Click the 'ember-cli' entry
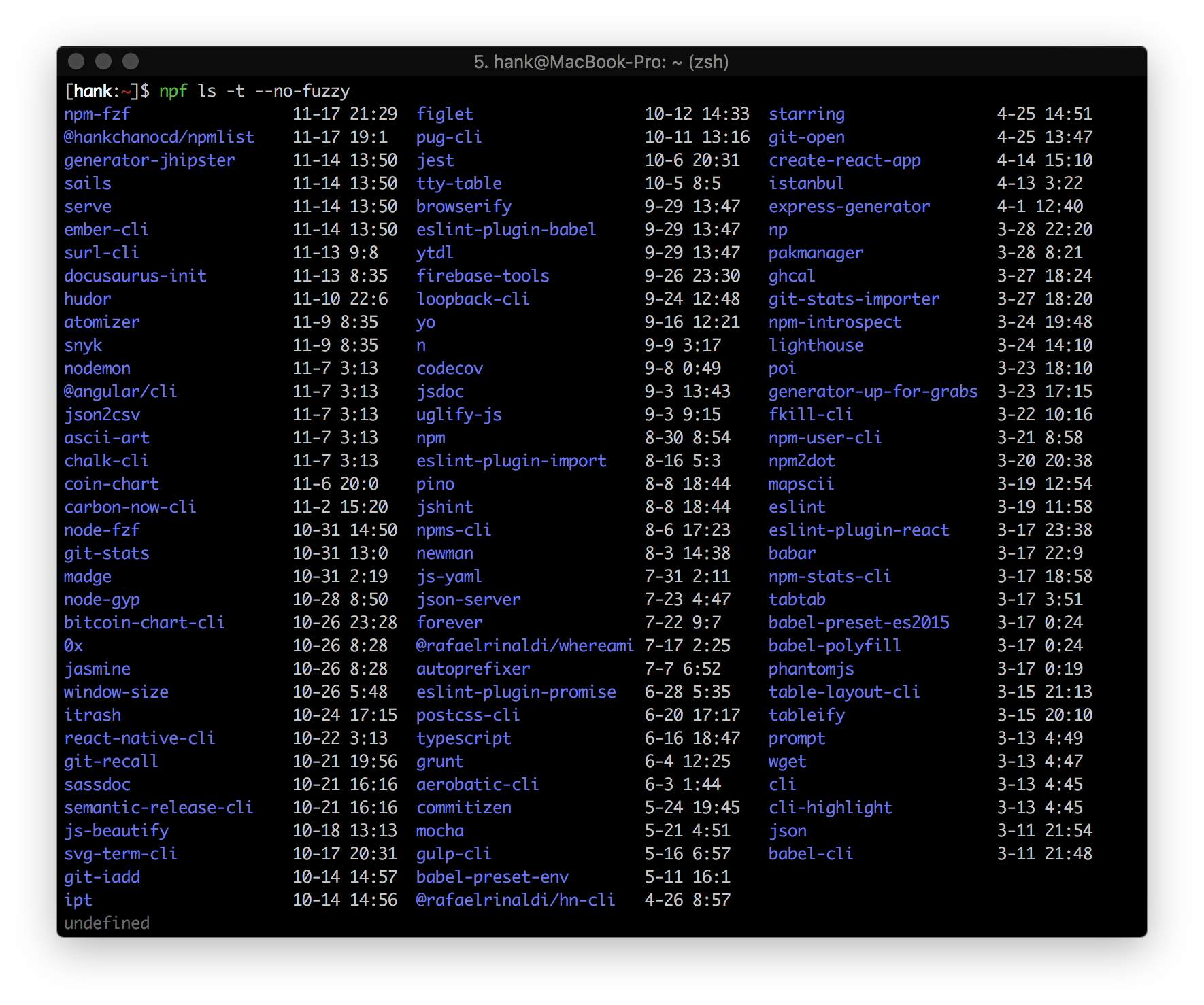 [106, 230]
